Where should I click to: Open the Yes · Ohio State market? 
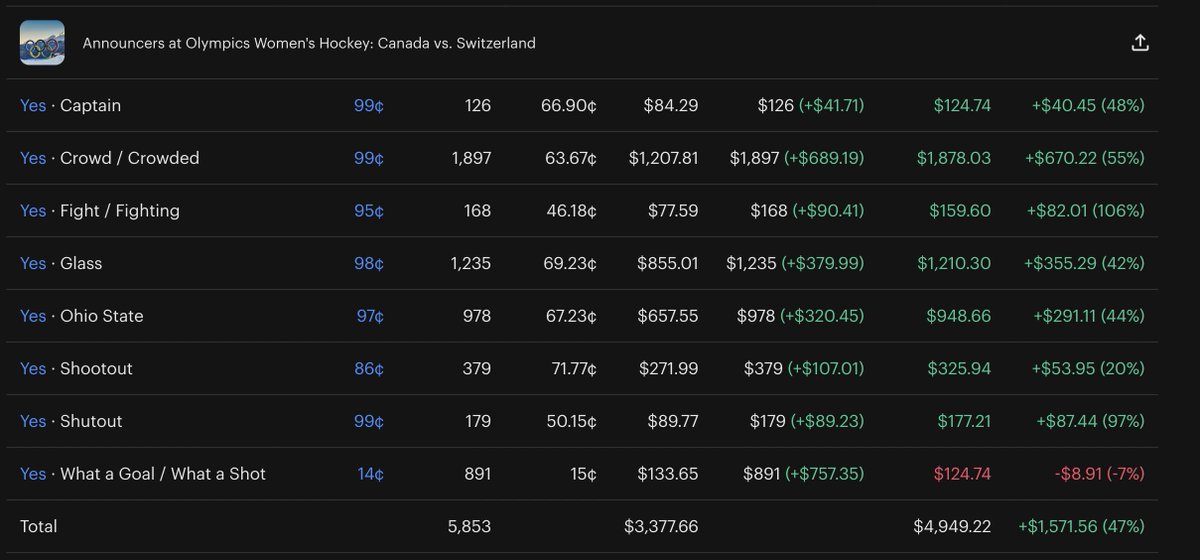[82, 316]
